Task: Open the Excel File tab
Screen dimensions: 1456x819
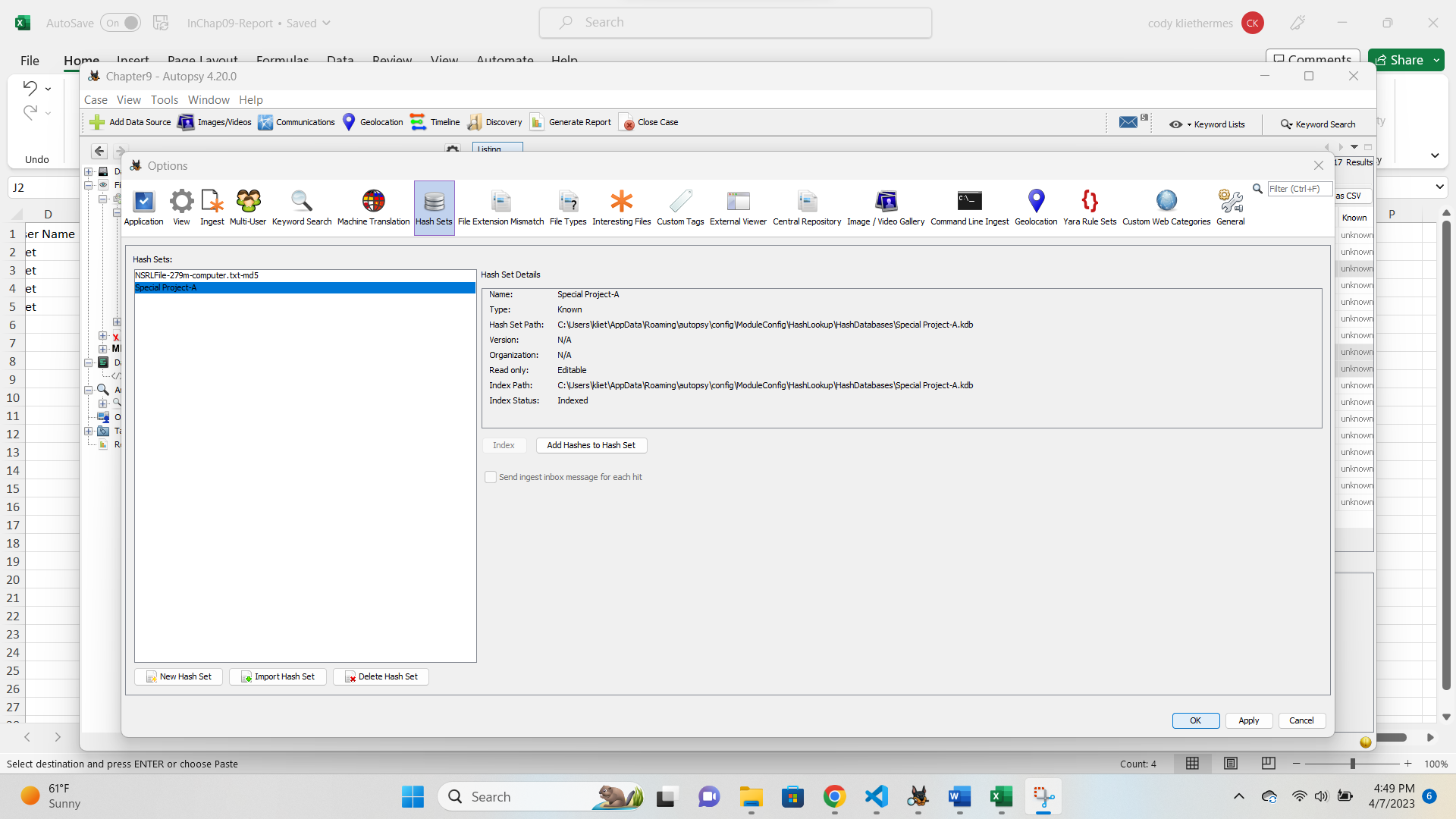Action: tap(30, 60)
